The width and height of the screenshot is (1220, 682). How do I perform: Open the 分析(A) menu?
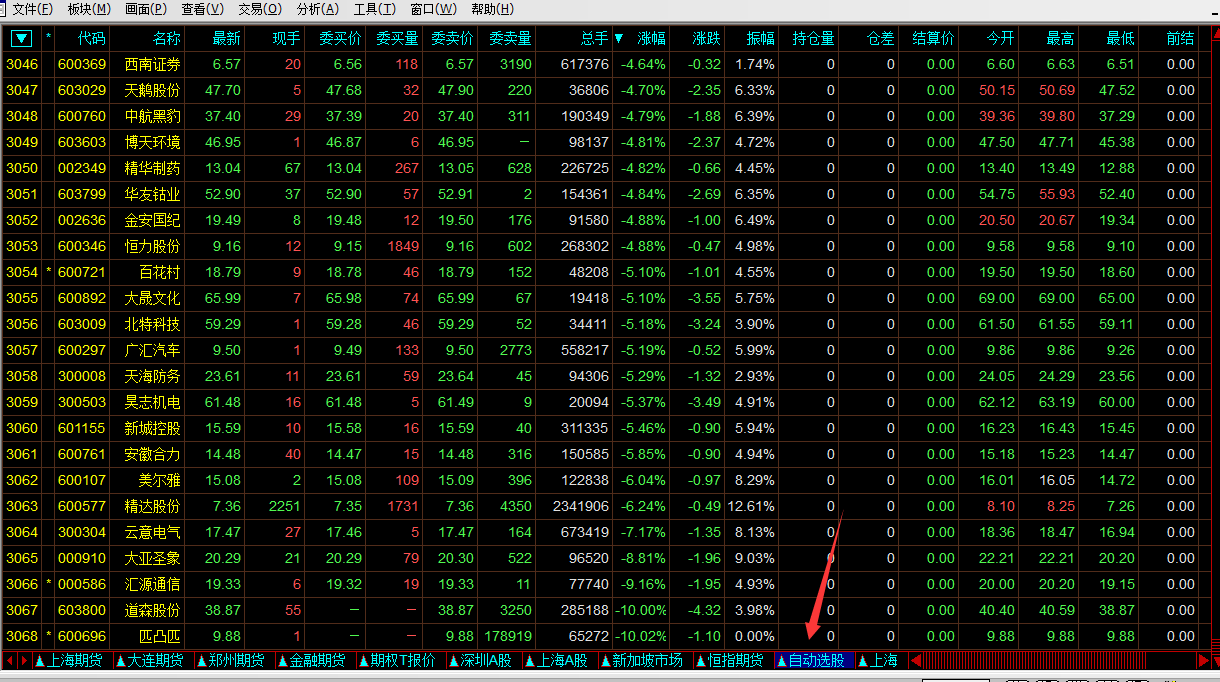318,9
